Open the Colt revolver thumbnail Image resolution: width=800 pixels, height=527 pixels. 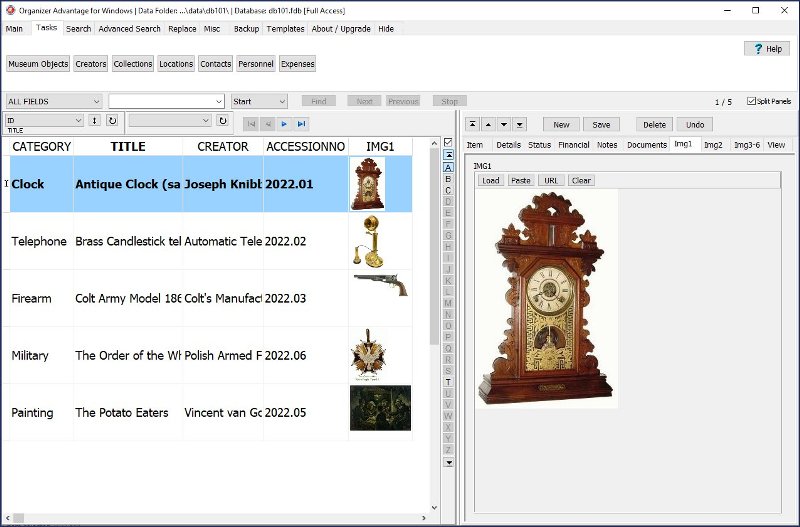tap(381, 285)
